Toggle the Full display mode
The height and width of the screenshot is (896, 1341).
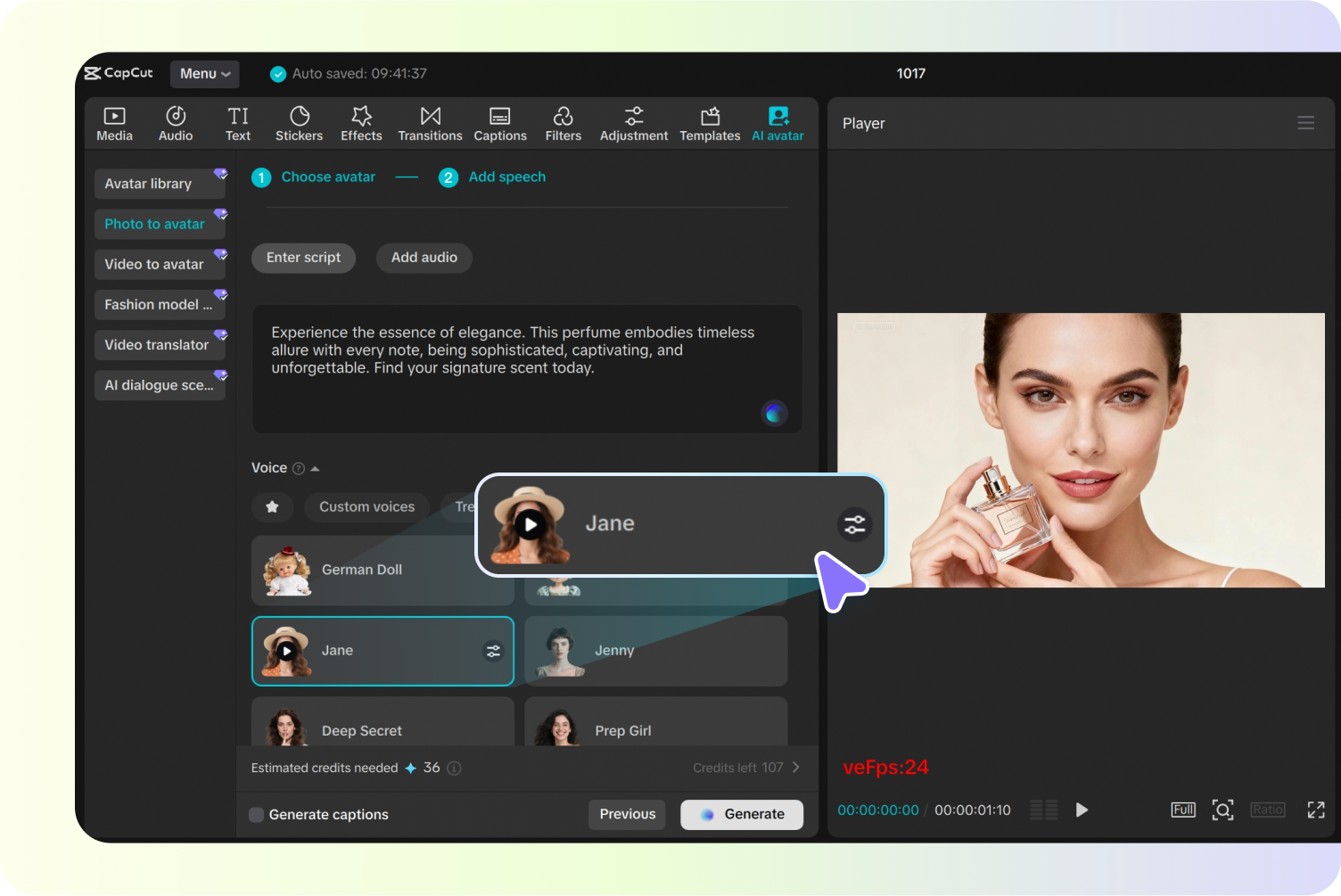tap(1182, 810)
